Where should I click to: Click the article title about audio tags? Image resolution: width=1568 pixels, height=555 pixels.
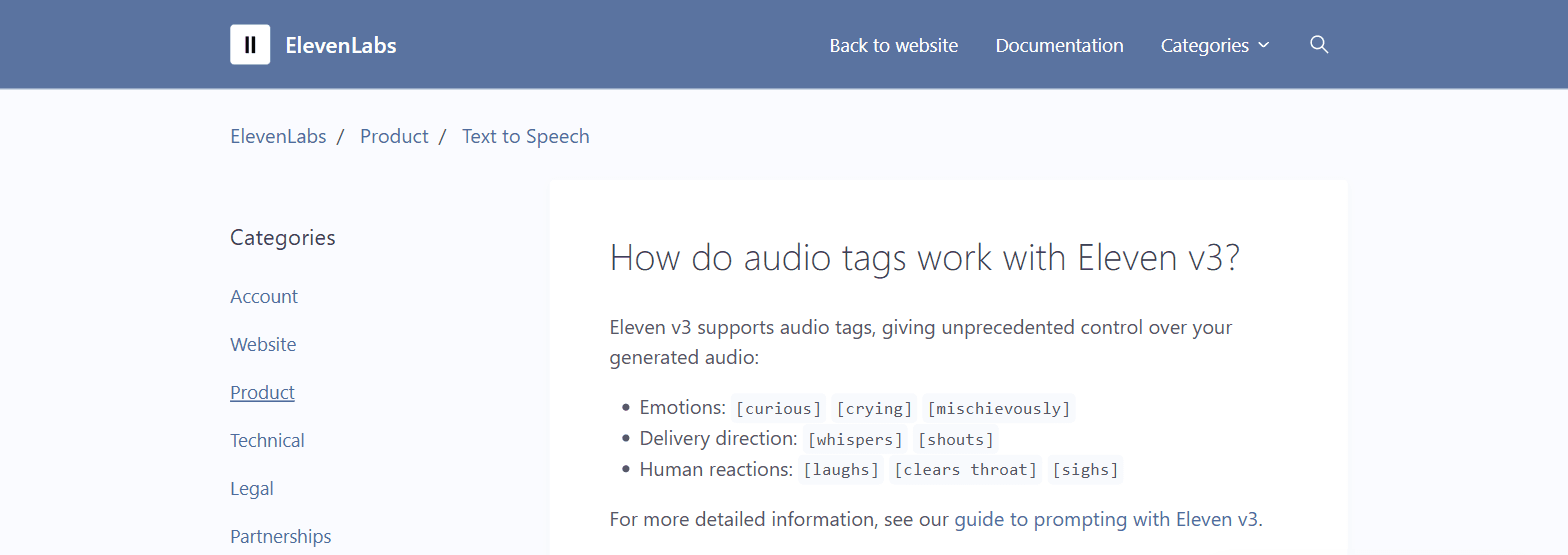[x=925, y=258]
